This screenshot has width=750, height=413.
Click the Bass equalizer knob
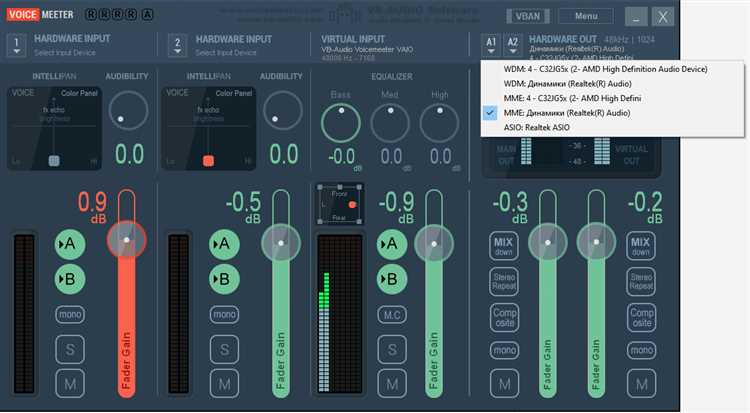click(x=341, y=121)
